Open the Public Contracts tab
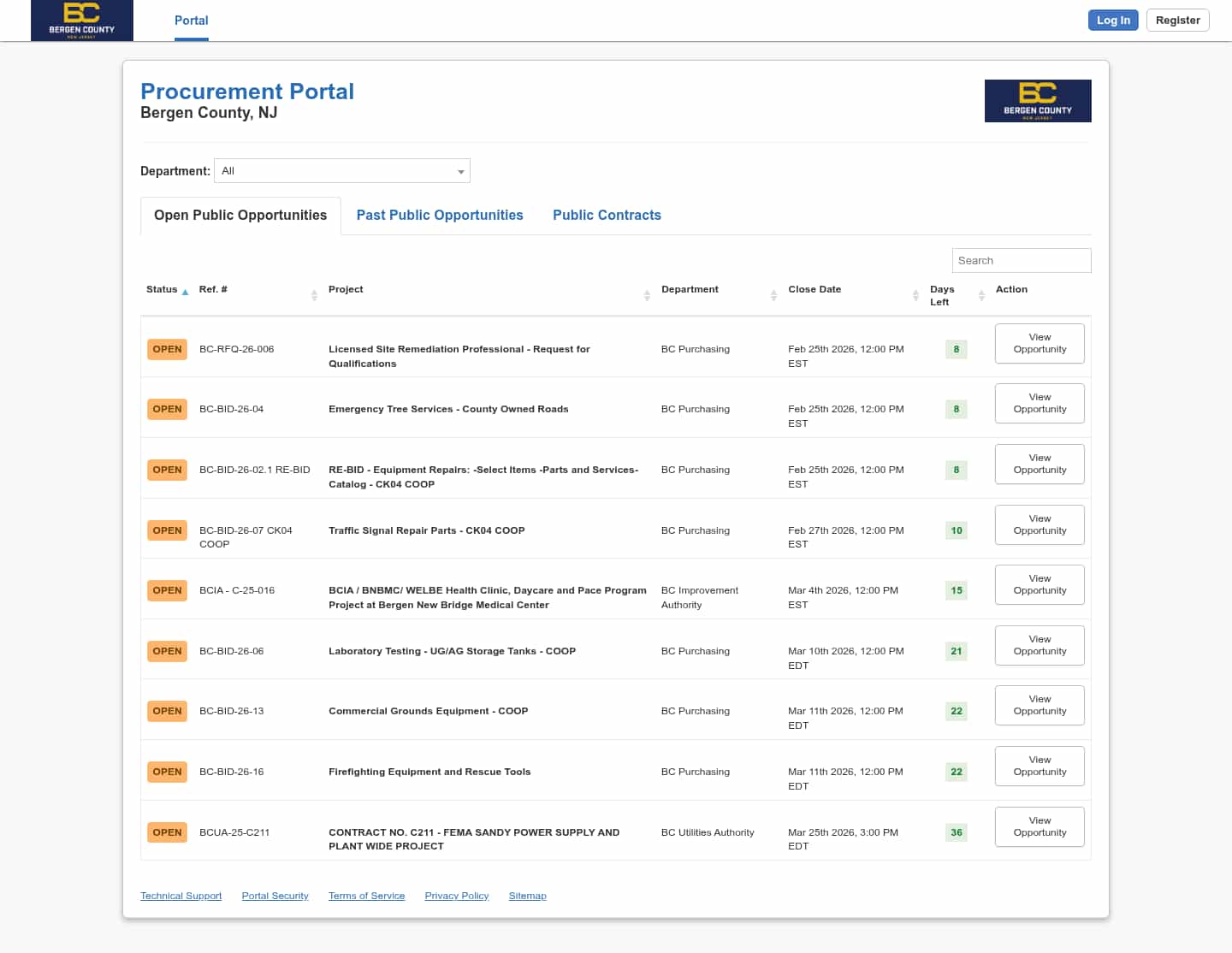Viewport: 1232px width, 953px height. pyautogui.click(x=607, y=216)
